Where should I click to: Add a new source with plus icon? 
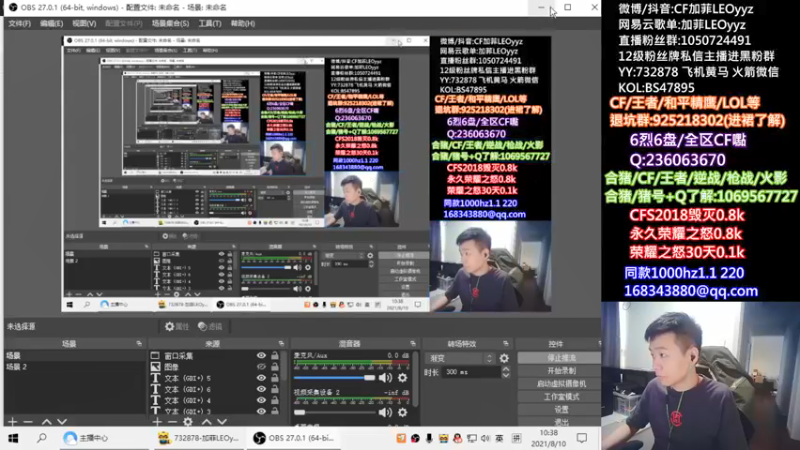tap(157, 422)
